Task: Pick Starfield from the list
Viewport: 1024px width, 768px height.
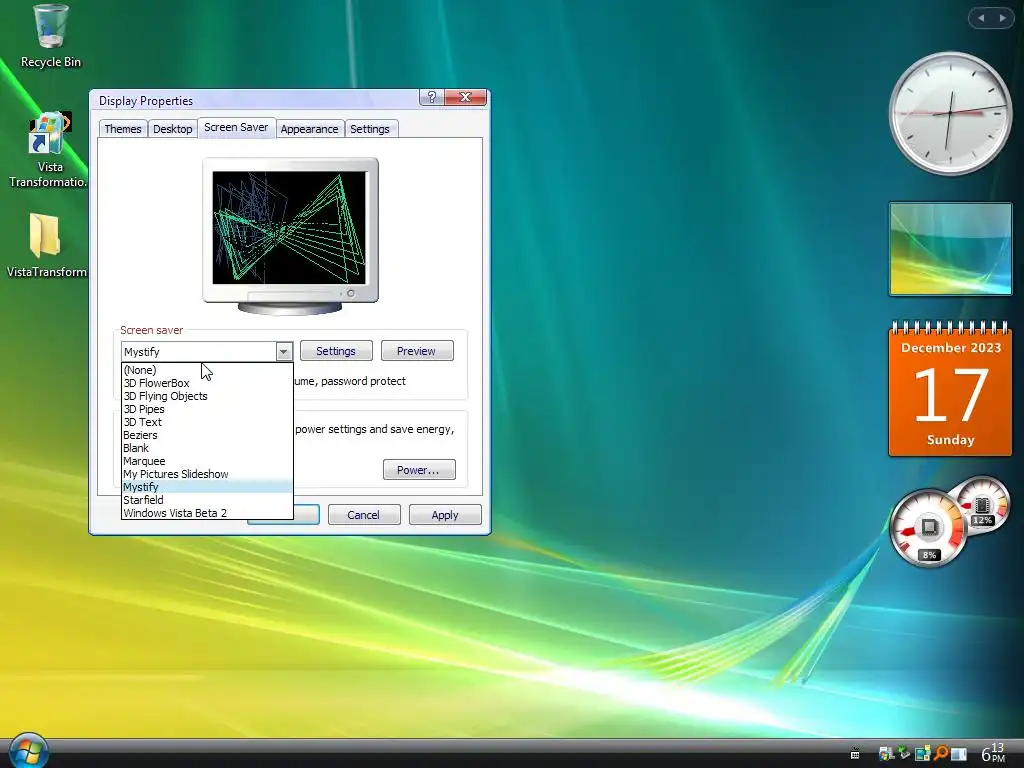Action: click(x=207, y=500)
